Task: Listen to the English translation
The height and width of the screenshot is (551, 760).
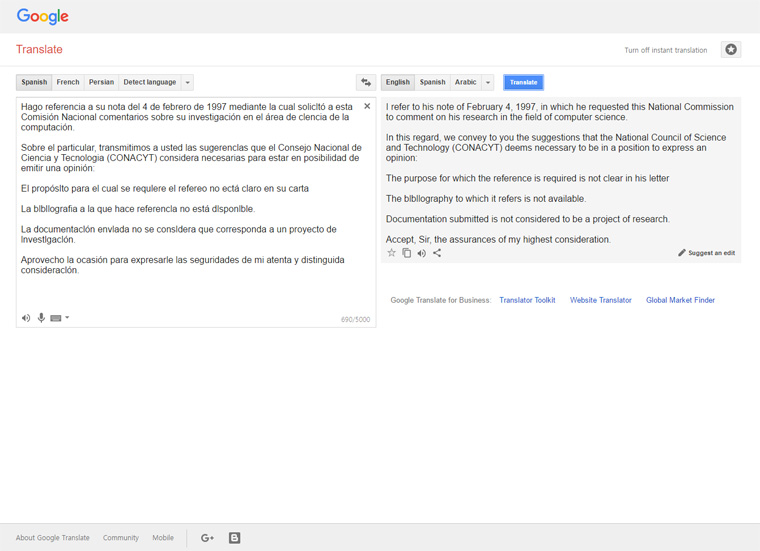Action: pos(422,253)
